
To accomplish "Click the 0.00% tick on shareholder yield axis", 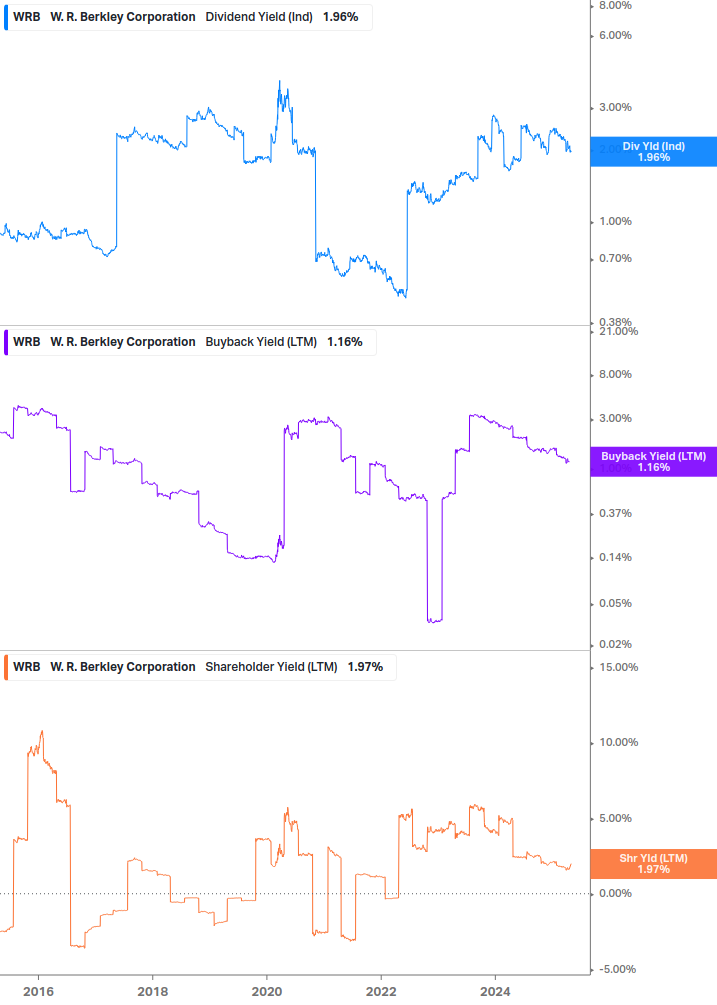I will pyautogui.click(x=615, y=893).
